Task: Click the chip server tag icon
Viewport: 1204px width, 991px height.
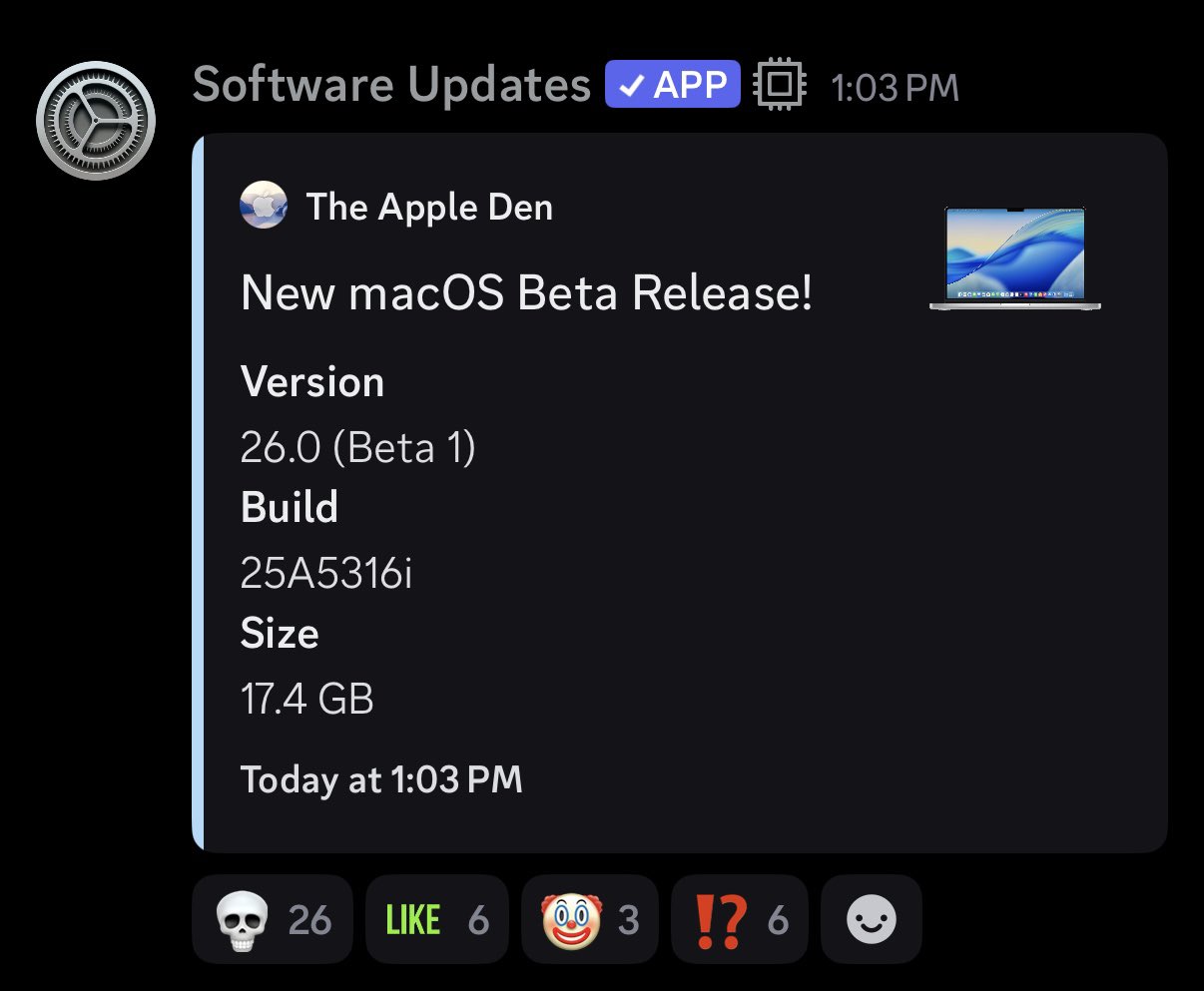Action: click(780, 86)
